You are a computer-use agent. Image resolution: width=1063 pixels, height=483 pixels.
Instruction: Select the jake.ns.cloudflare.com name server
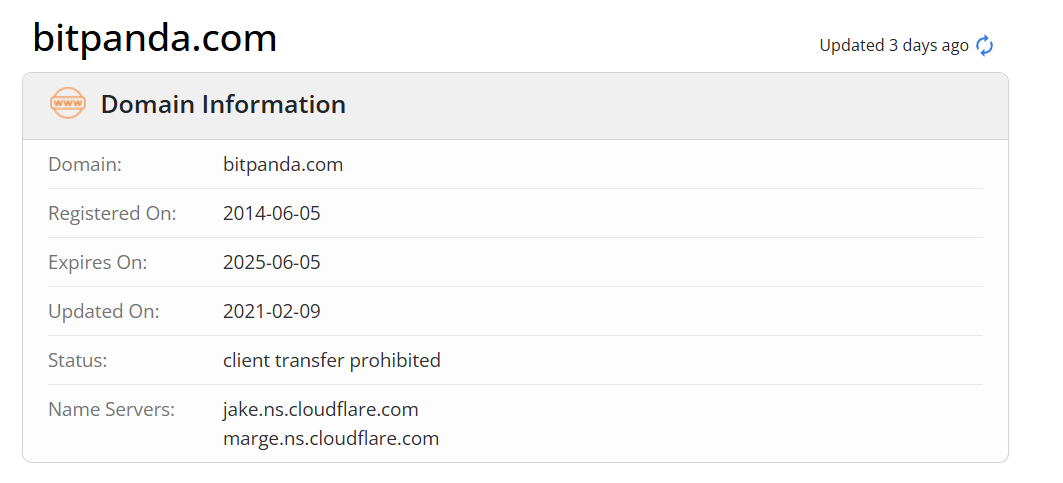321,409
